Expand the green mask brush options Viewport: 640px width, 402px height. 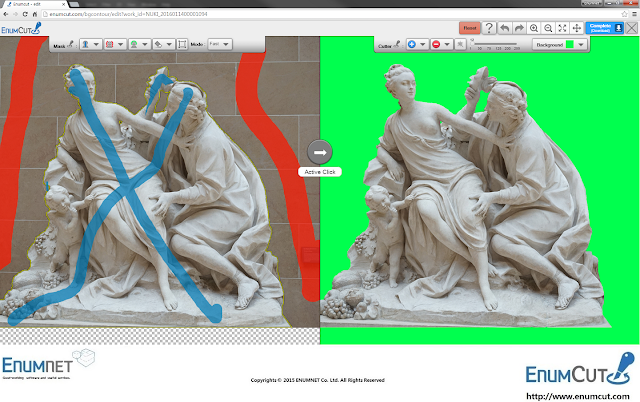(x=144, y=44)
